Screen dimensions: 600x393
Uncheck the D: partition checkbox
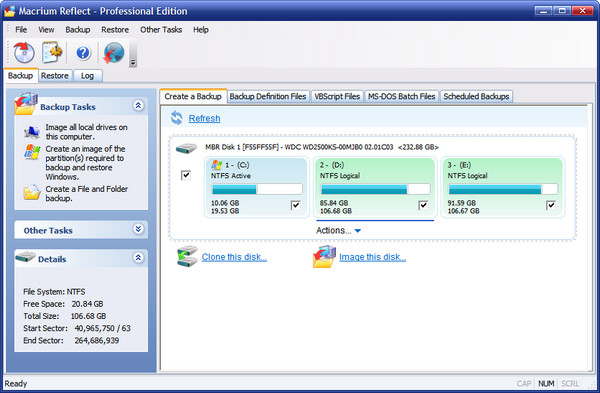[x=423, y=205]
